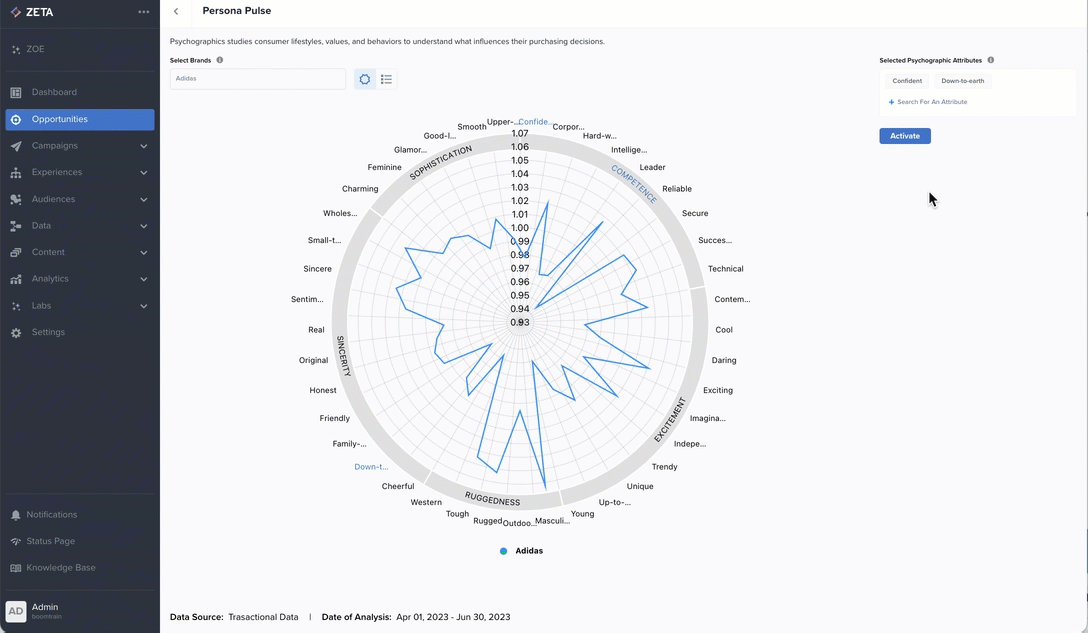Toggle the Adidas legend series

pos(522,551)
